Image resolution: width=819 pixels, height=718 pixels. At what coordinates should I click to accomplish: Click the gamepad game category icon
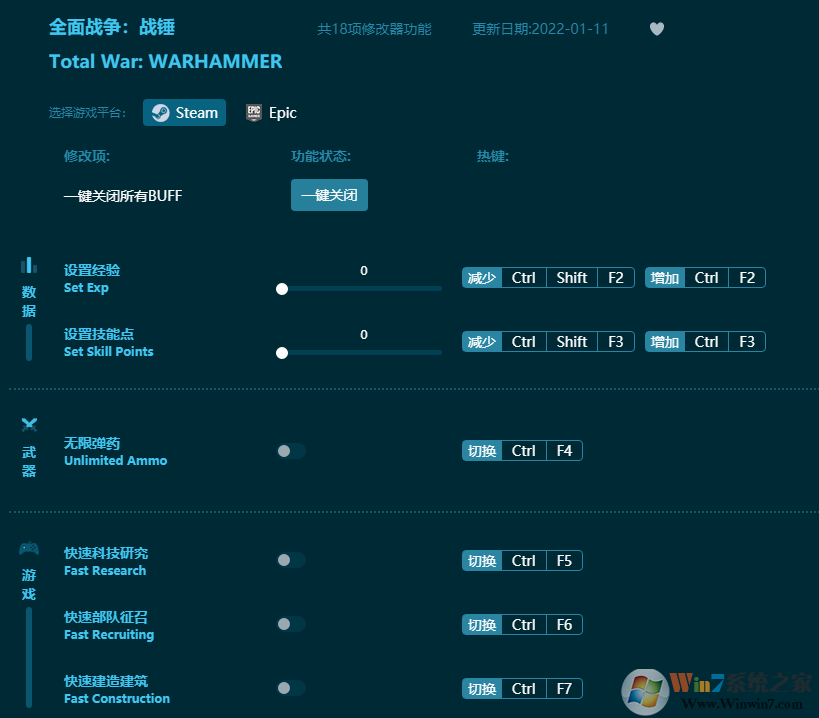(x=29, y=548)
